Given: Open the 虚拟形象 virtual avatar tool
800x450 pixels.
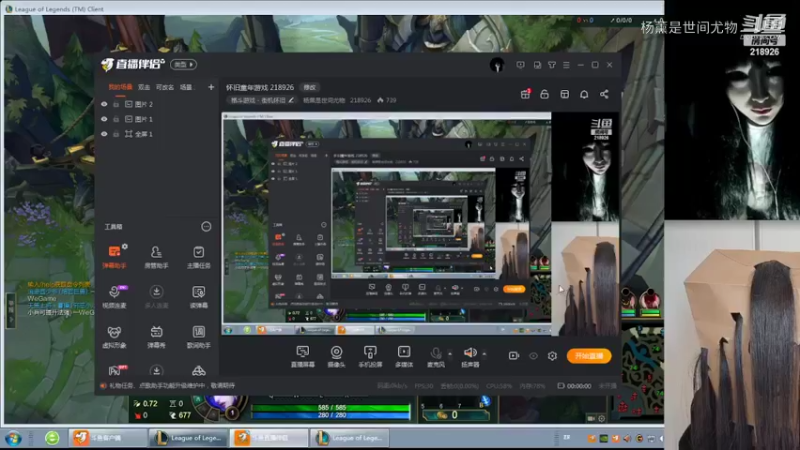Looking at the screenshot, I should pyautogui.click(x=114, y=337).
